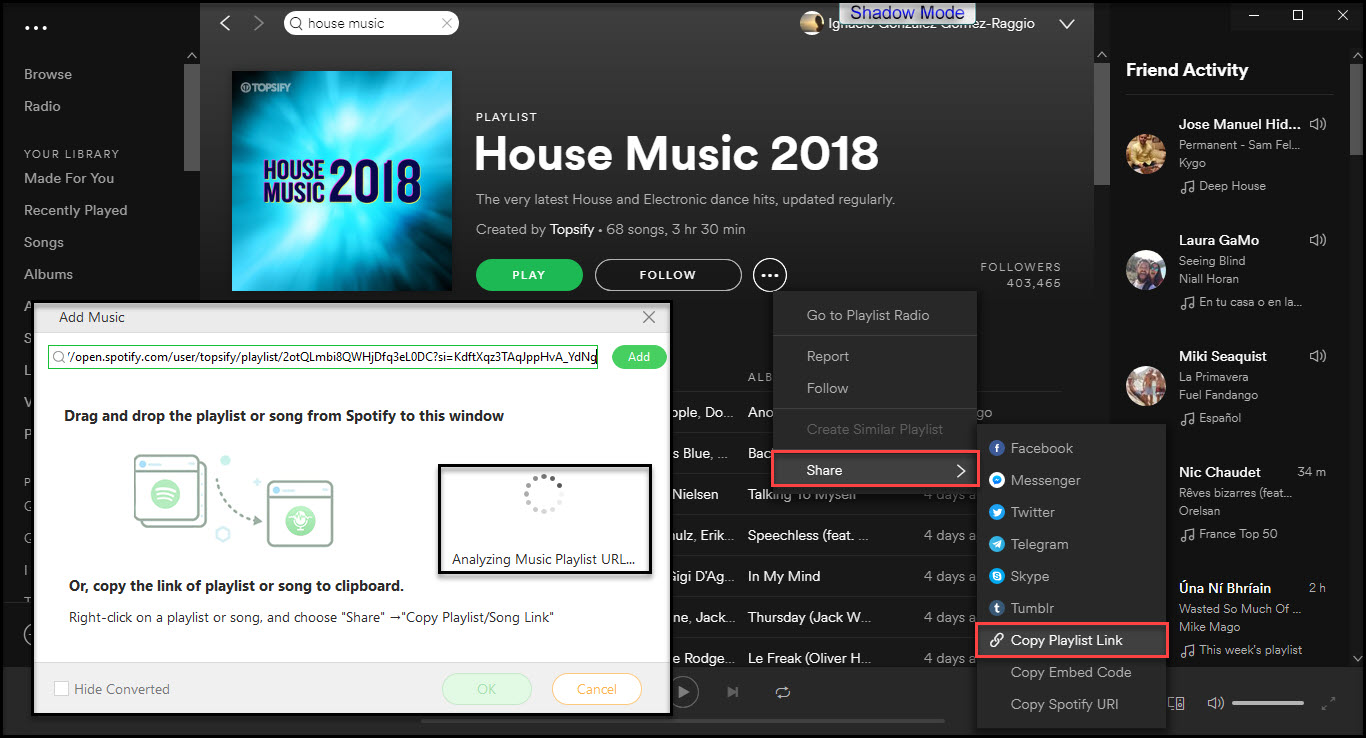Open the Topsify creator link
The image size is (1366, 738).
(571, 229)
